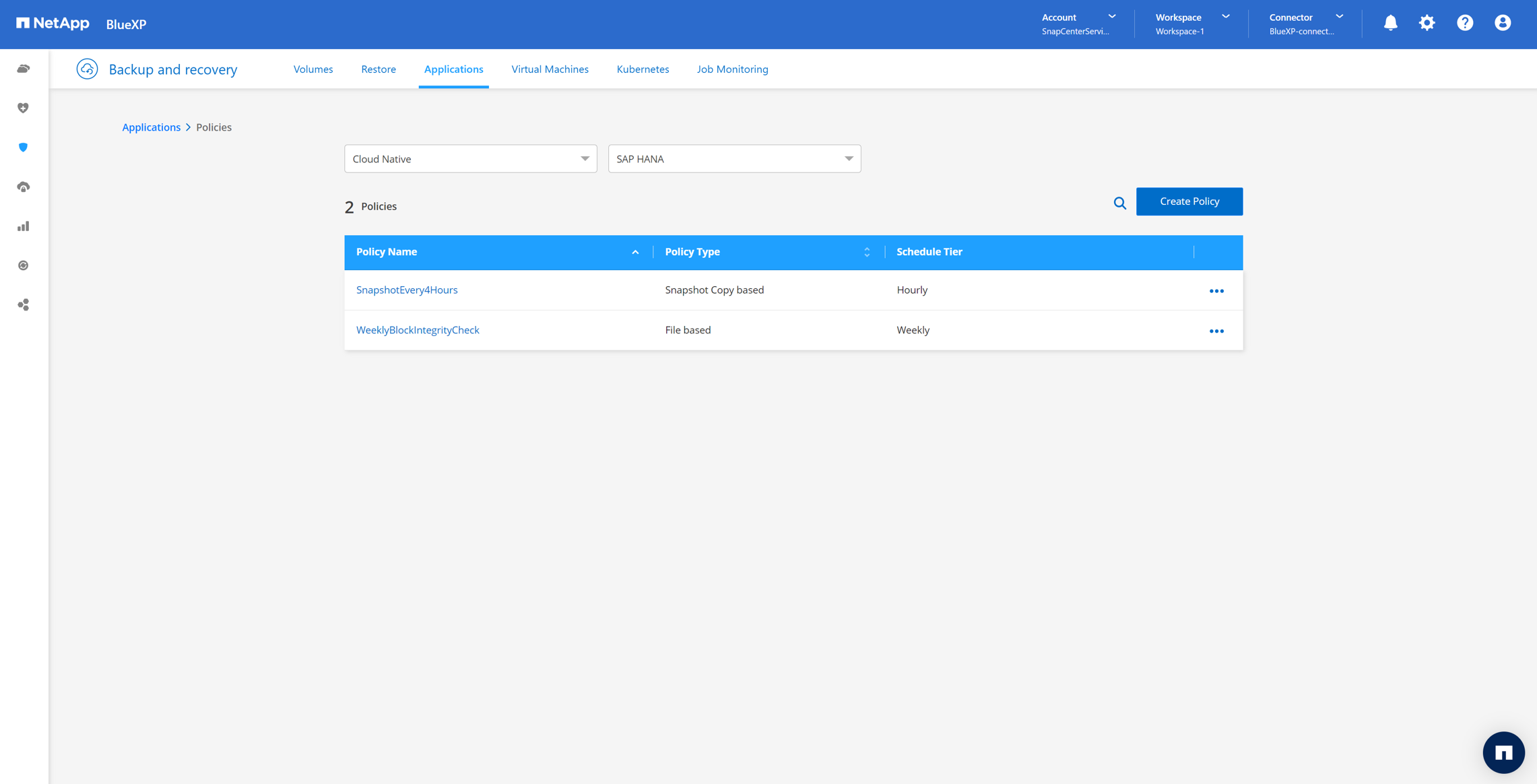Switch to the Job Monitoring tab
The width and height of the screenshot is (1537, 784).
(x=732, y=69)
